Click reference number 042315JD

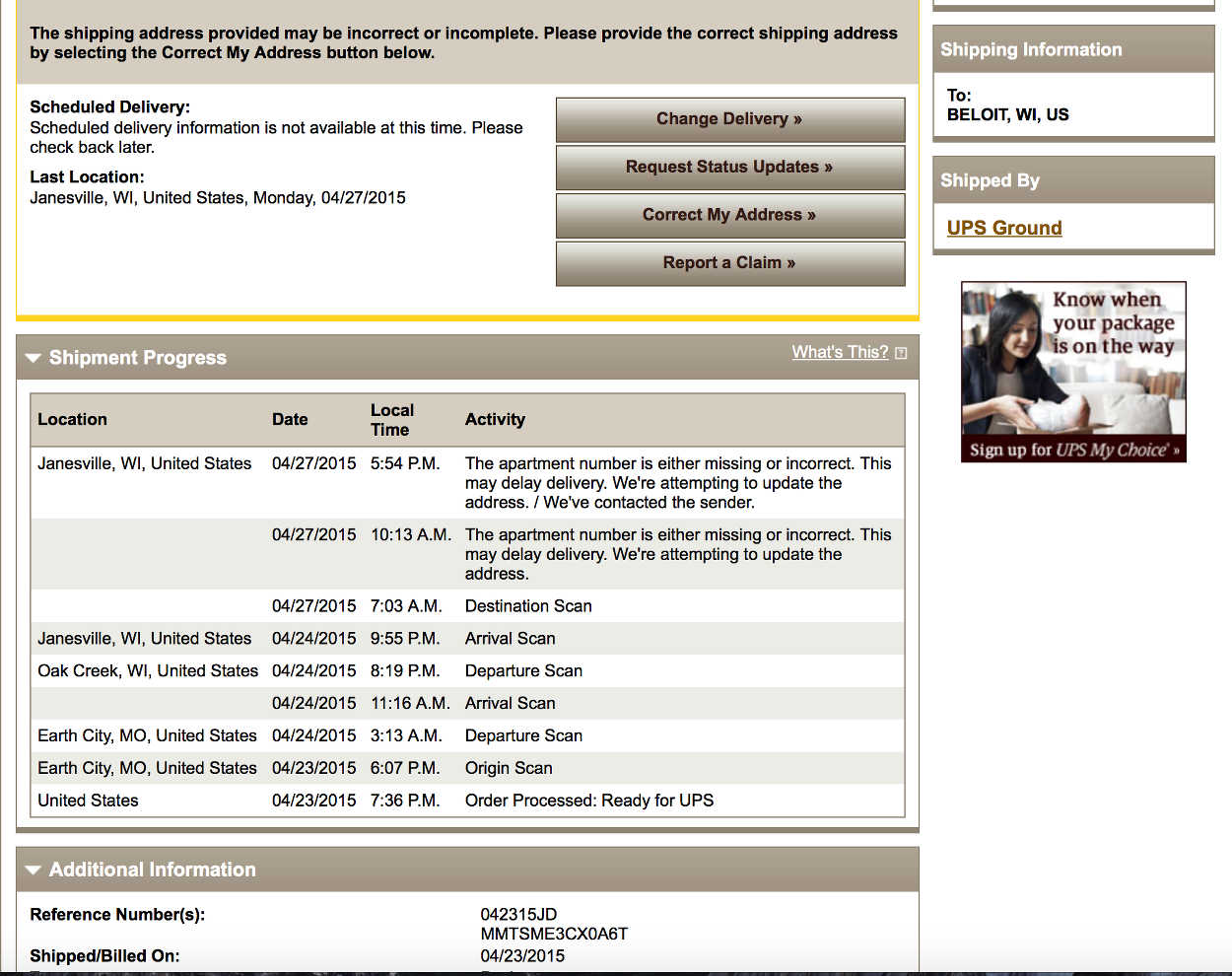518,914
